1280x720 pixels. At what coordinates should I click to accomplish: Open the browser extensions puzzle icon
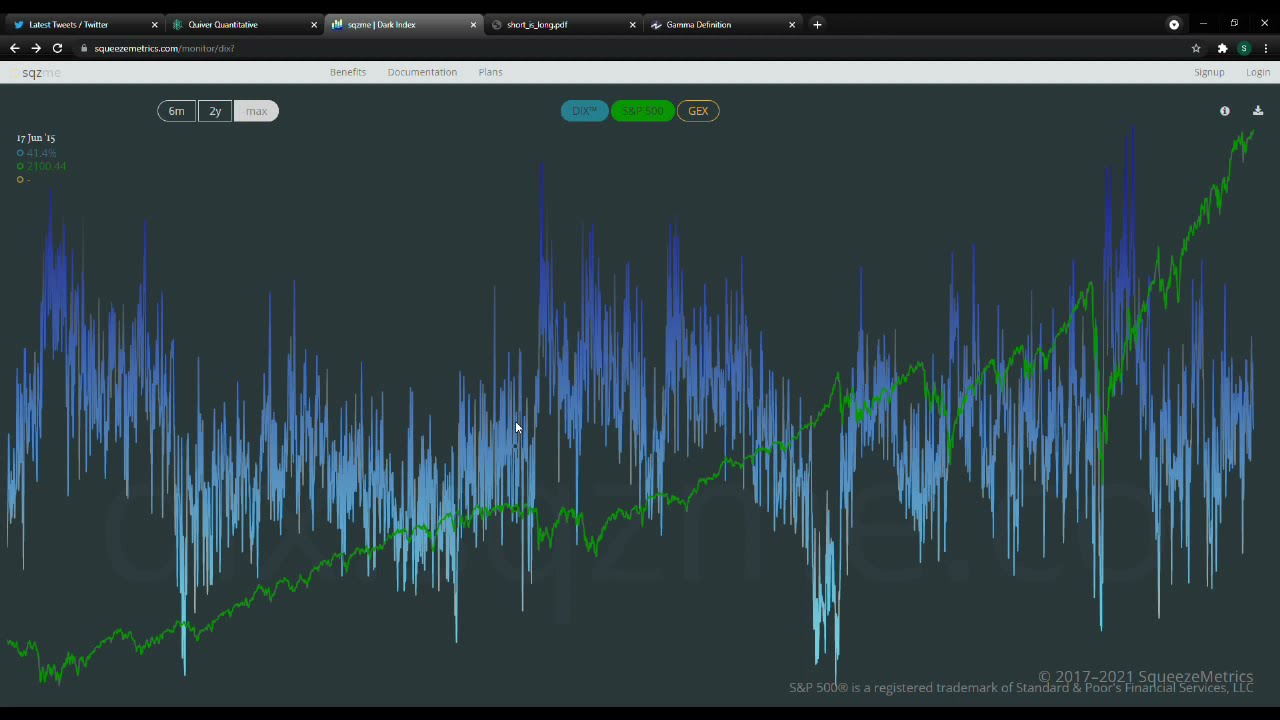(1222, 48)
